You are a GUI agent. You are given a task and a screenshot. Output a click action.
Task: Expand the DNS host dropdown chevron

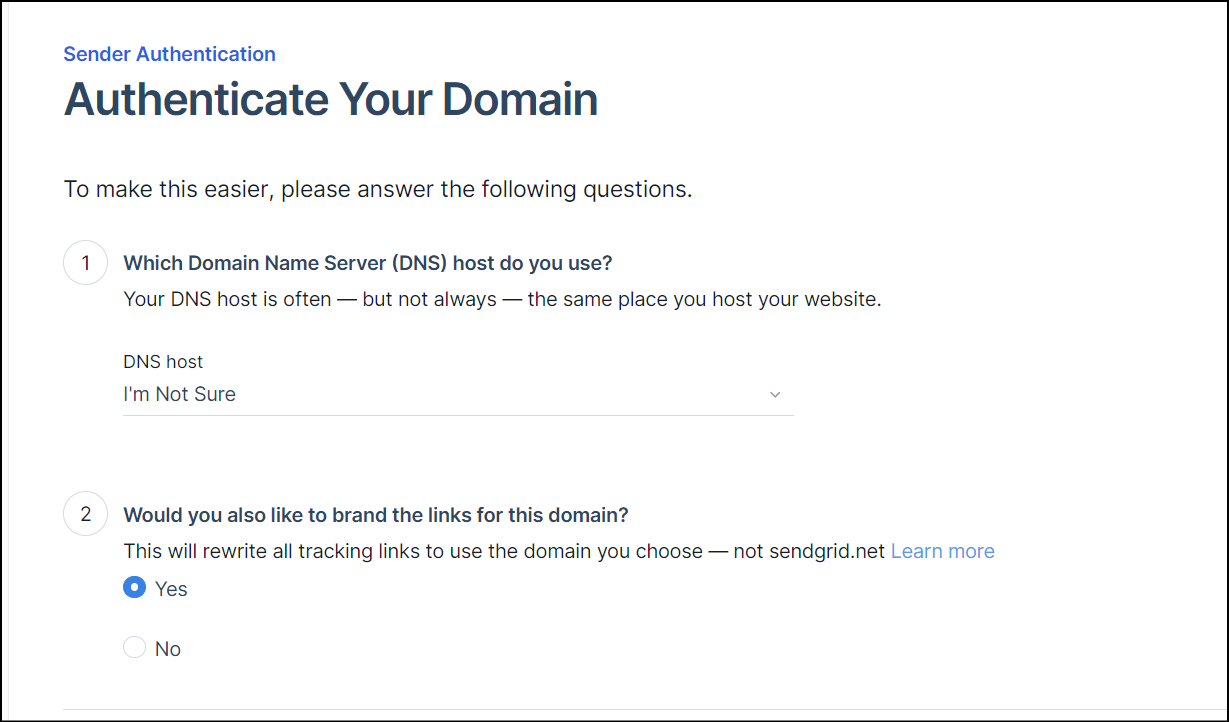[x=775, y=395]
